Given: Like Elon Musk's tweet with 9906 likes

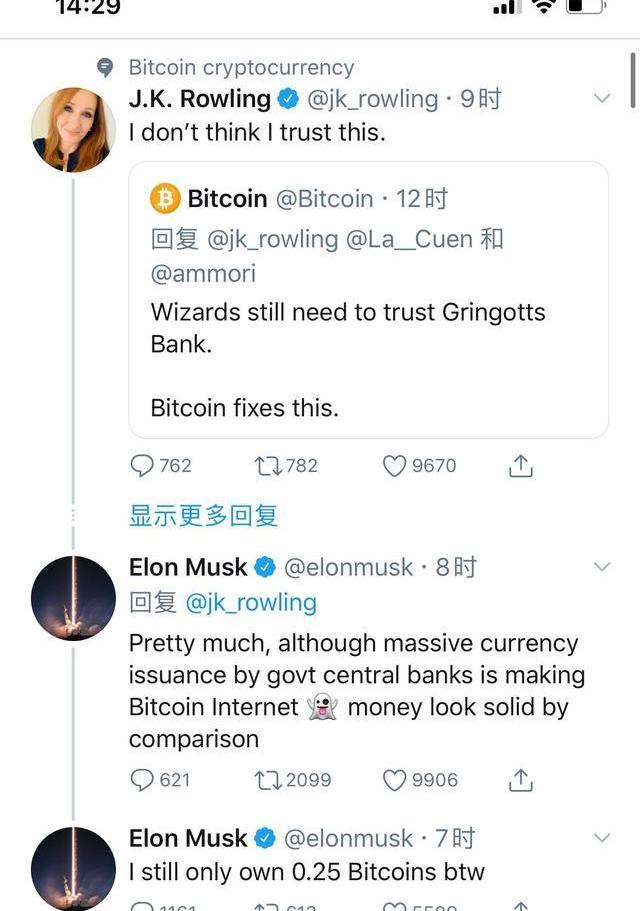Looking at the screenshot, I should 420,780.
